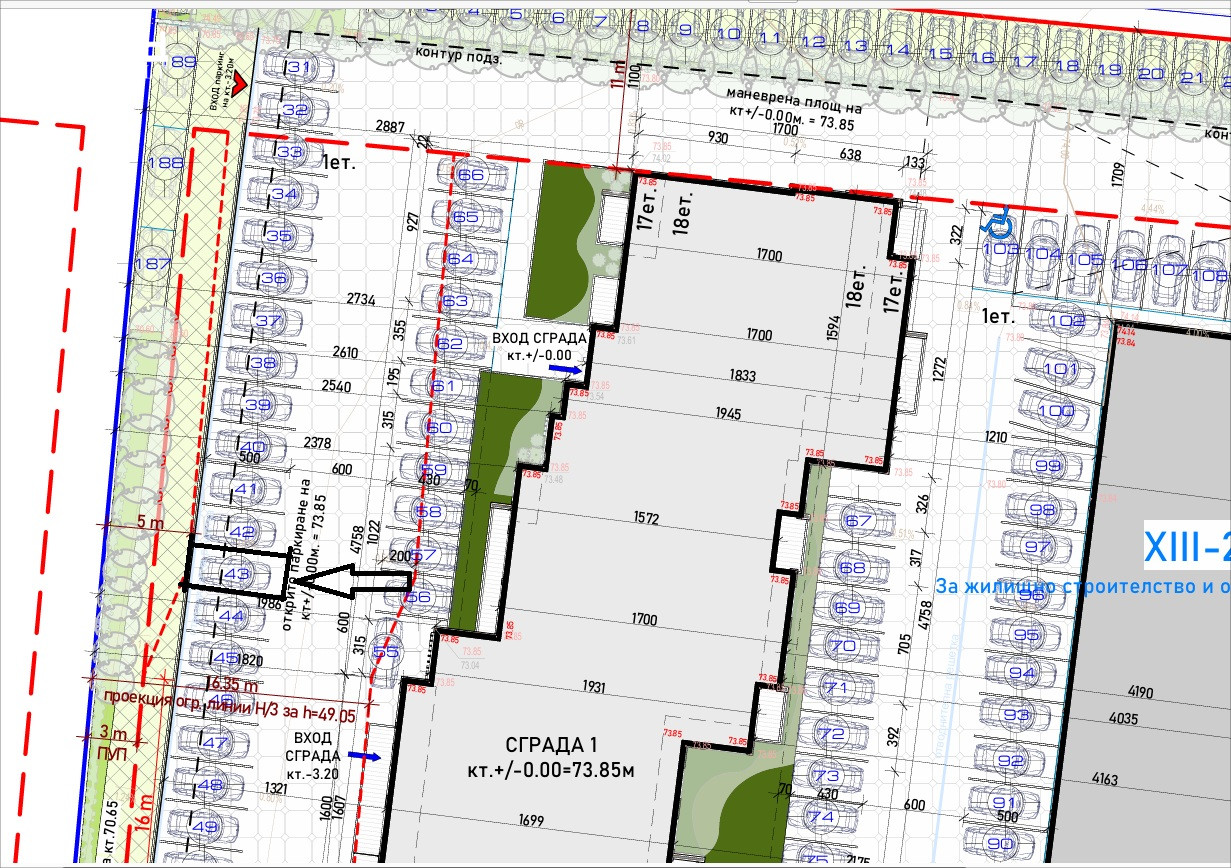Screen dimensions: 1231x868
Task: Select the outlined parking space 43
Action: click(235, 574)
